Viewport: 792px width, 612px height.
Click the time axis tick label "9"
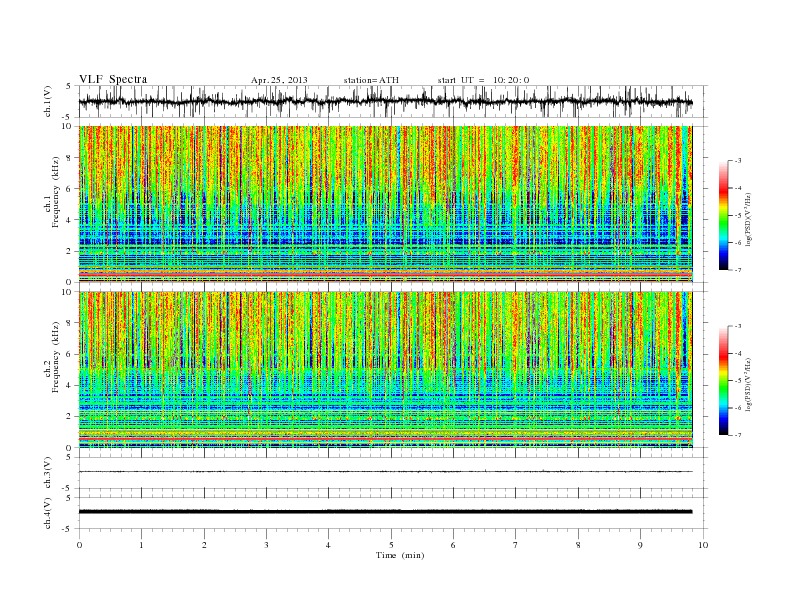pos(640,545)
